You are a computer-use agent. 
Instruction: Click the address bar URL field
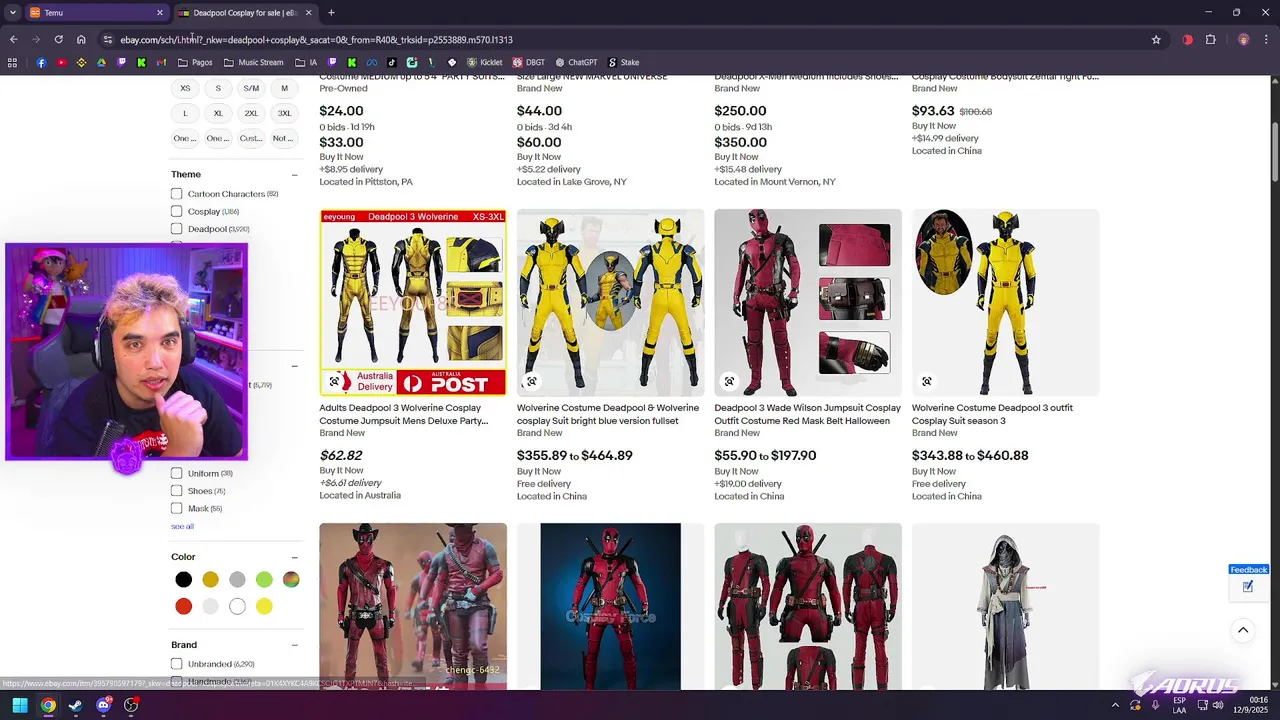630,40
